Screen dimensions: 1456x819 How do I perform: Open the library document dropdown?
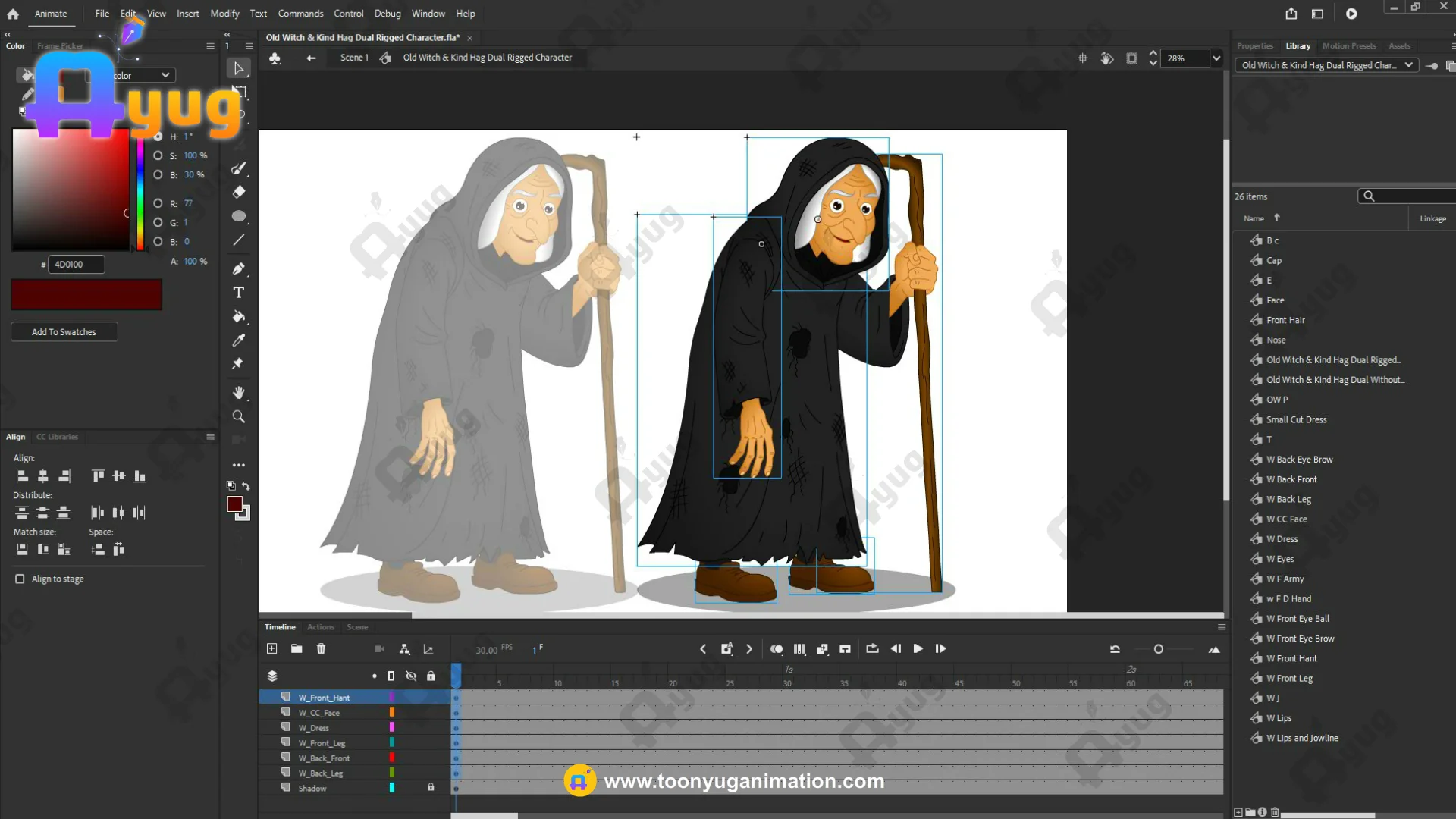(1408, 65)
